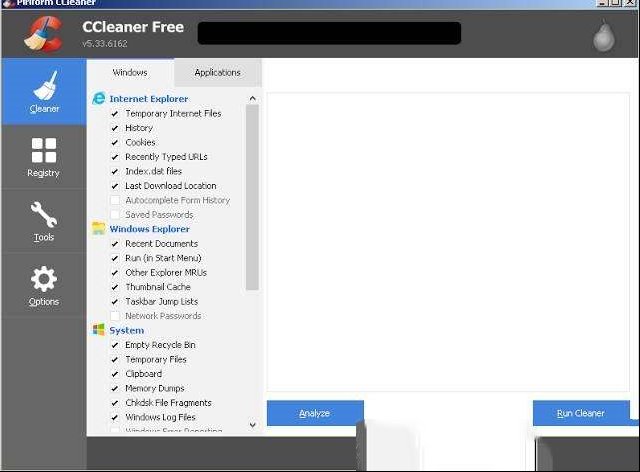This screenshot has width=640, height=472.
Task: Click the CCleaner logo in header
Action: coord(43,34)
